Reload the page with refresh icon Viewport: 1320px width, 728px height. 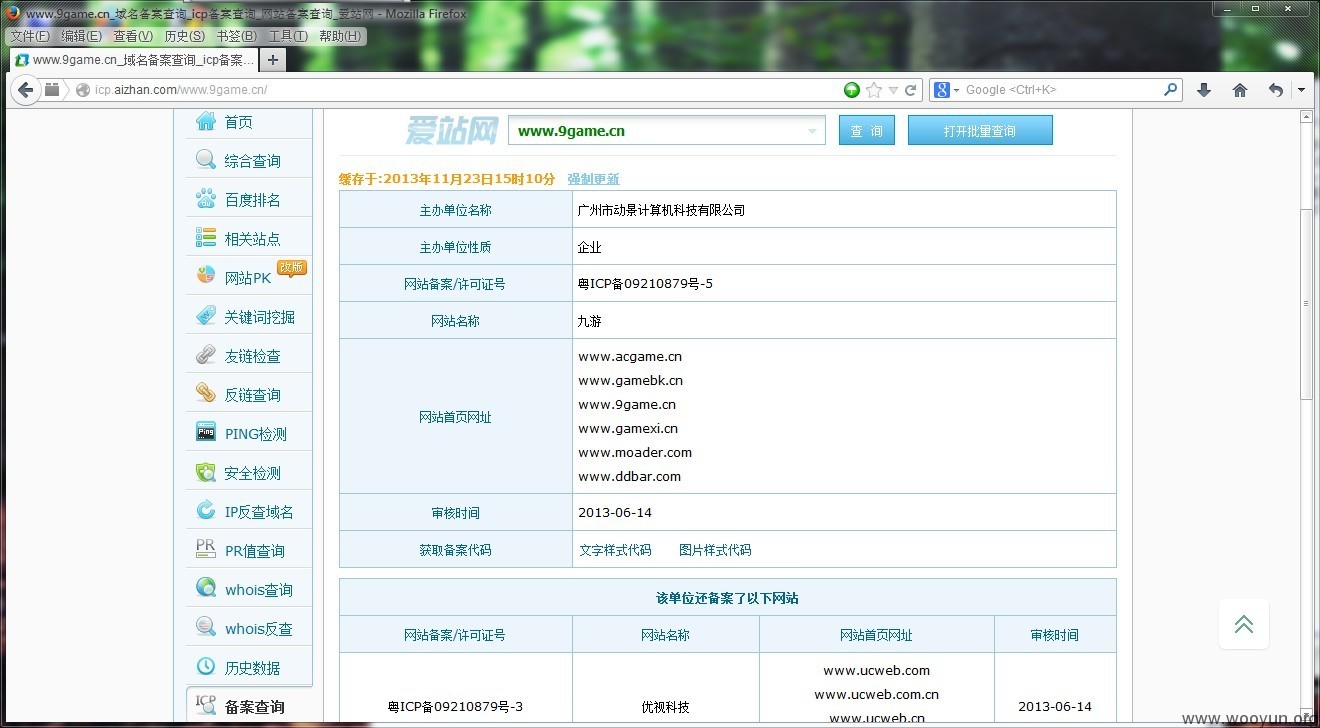click(x=911, y=90)
